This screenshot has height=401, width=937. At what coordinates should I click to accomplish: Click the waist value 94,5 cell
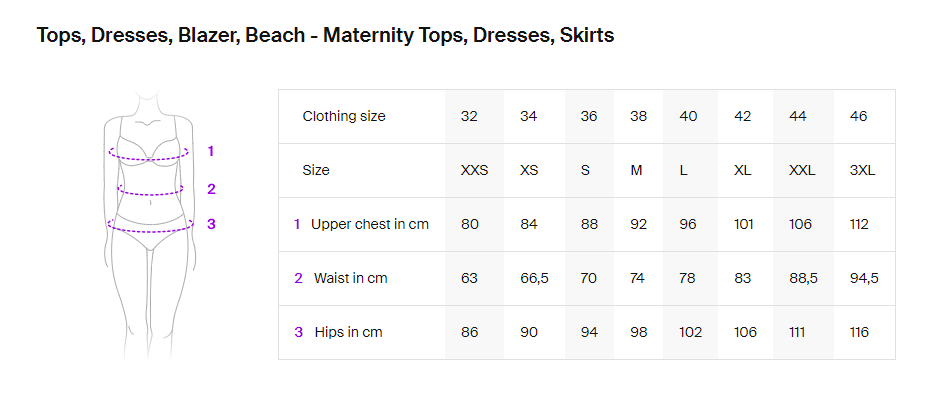[x=864, y=278]
